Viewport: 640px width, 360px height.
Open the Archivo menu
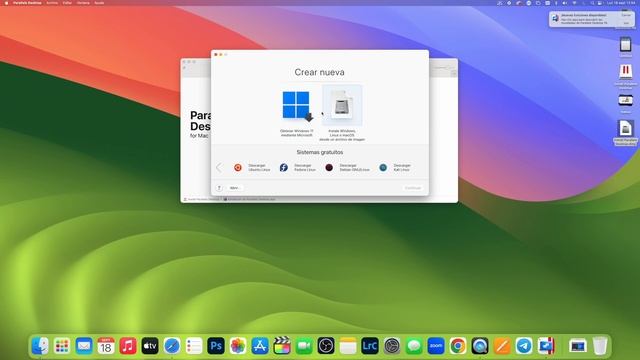52,3
